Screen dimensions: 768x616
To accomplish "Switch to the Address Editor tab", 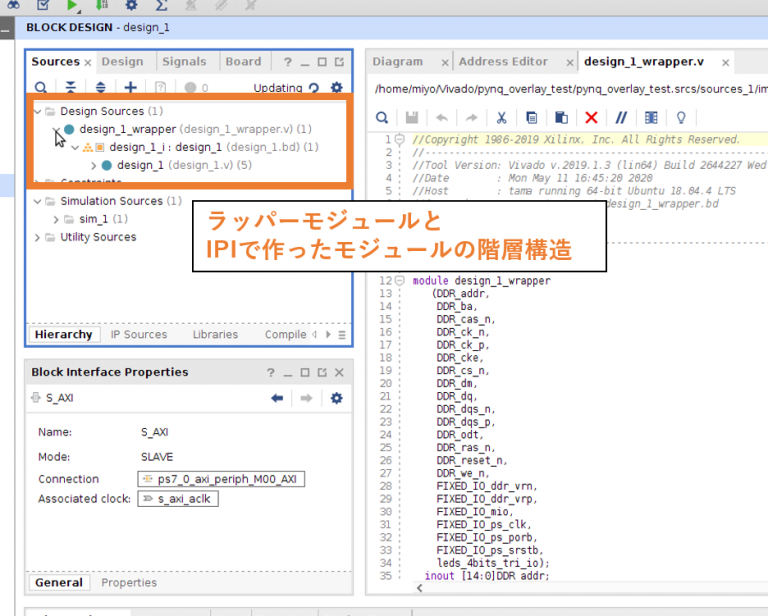I will [x=503, y=61].
